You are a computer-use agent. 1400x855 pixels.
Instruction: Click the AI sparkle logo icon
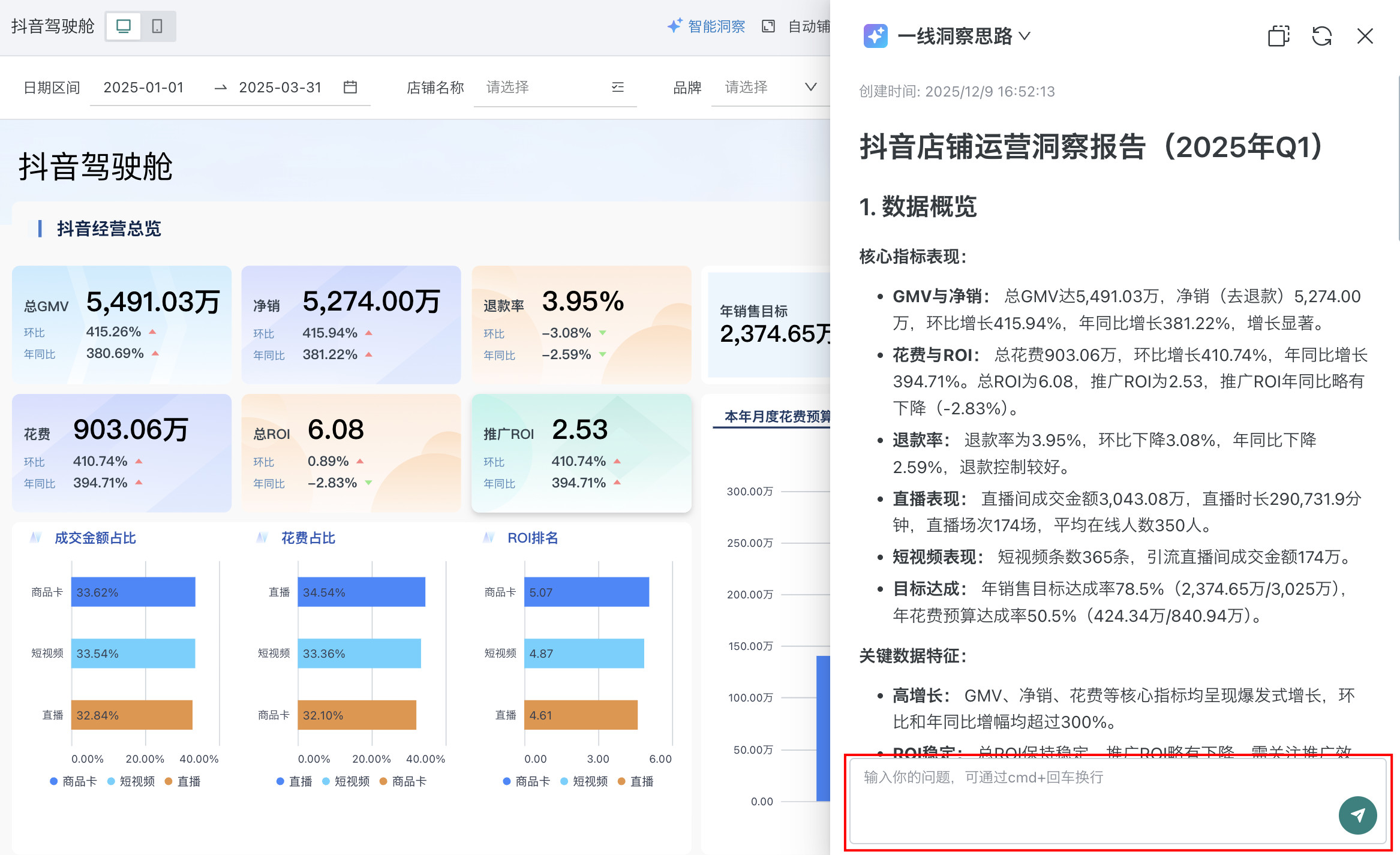click(875, 37)
